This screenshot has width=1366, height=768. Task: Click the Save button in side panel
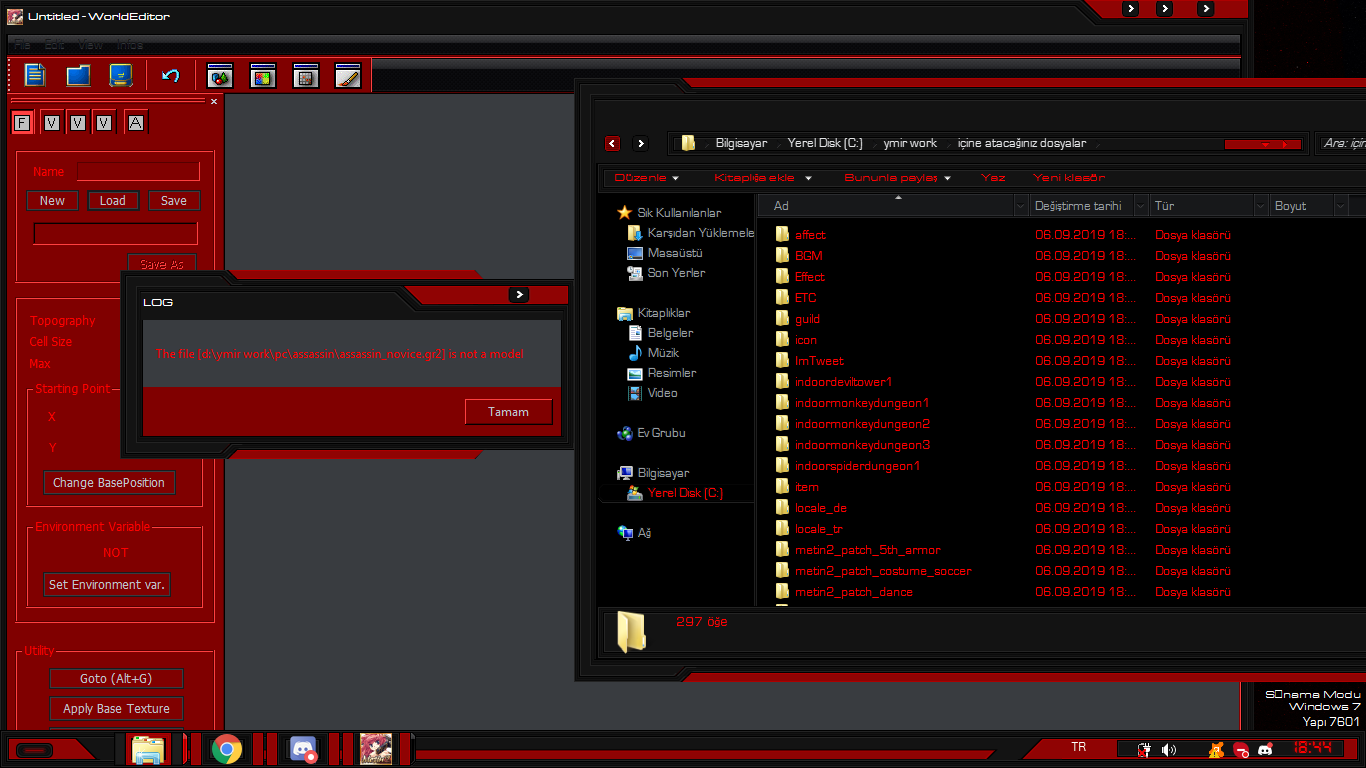tap(174, 201)
